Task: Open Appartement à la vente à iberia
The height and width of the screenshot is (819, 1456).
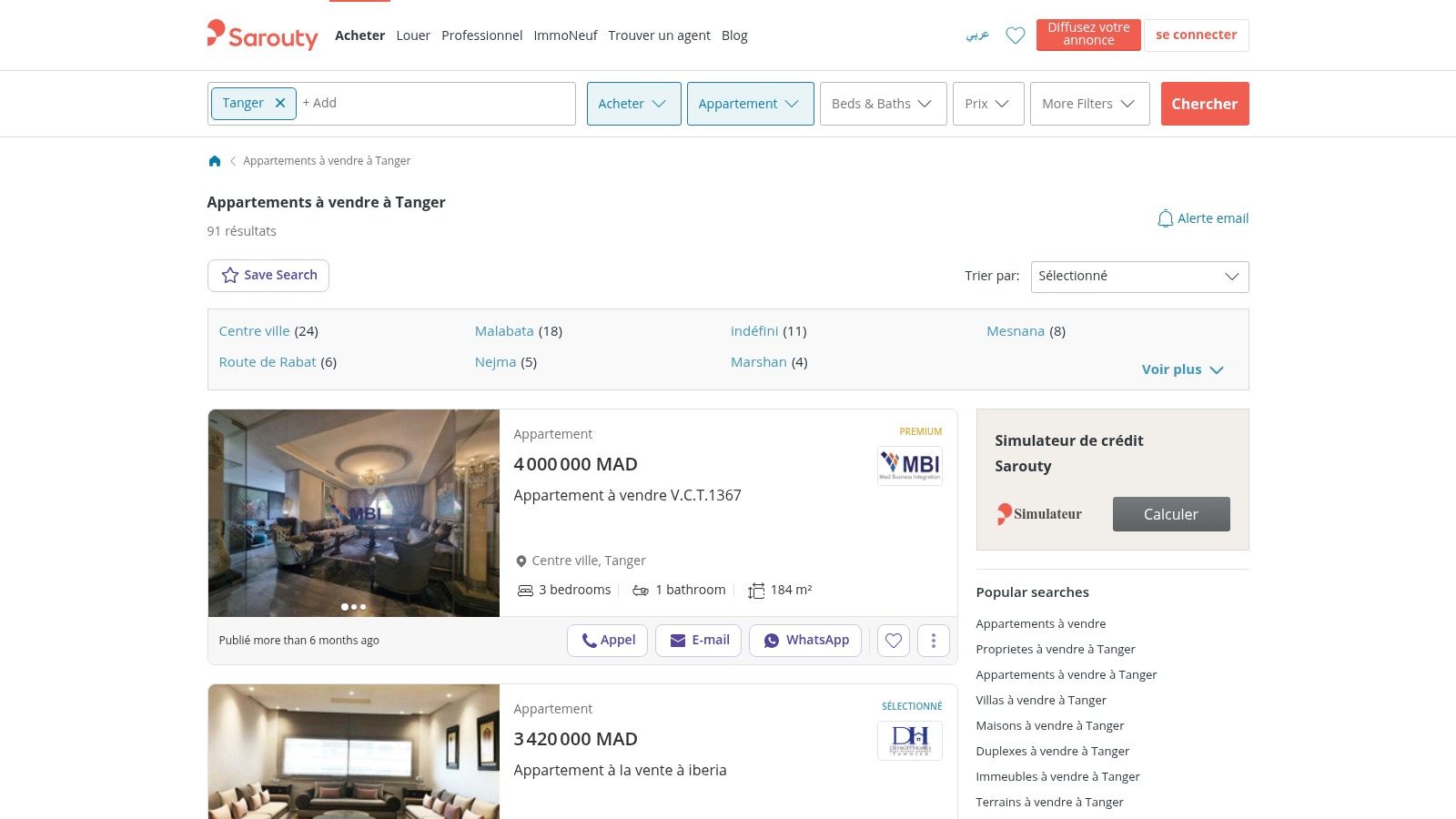Action: click(620, 770)
